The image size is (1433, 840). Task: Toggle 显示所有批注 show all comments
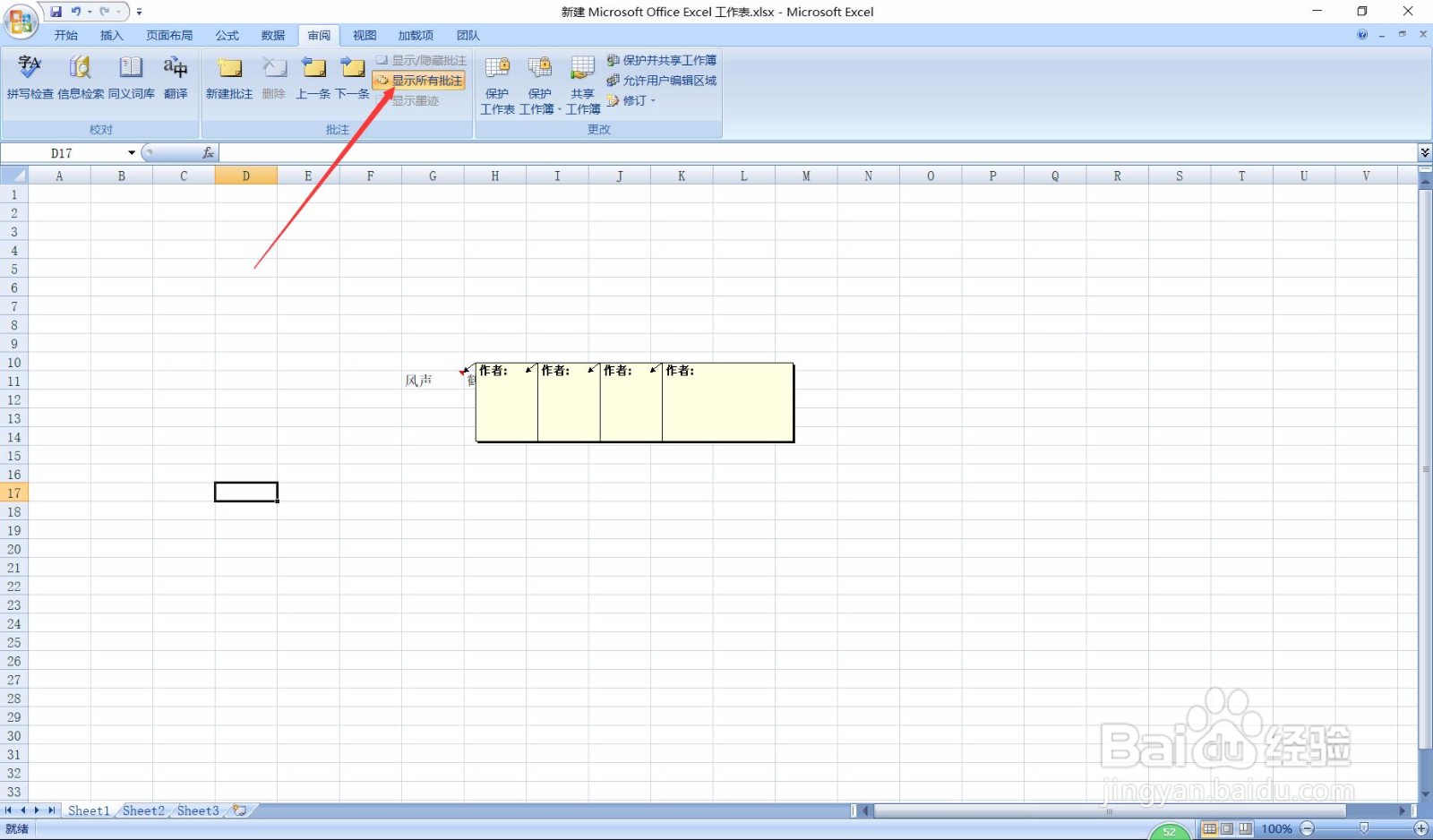(419, 81)
